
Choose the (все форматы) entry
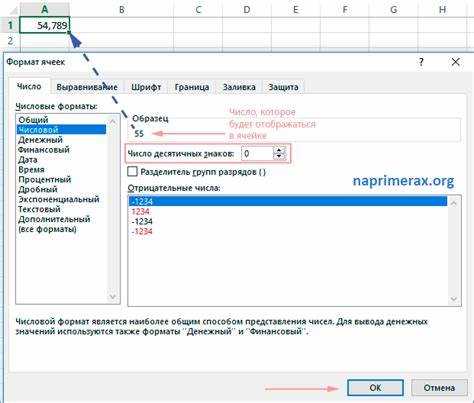(x=61, y=229)
